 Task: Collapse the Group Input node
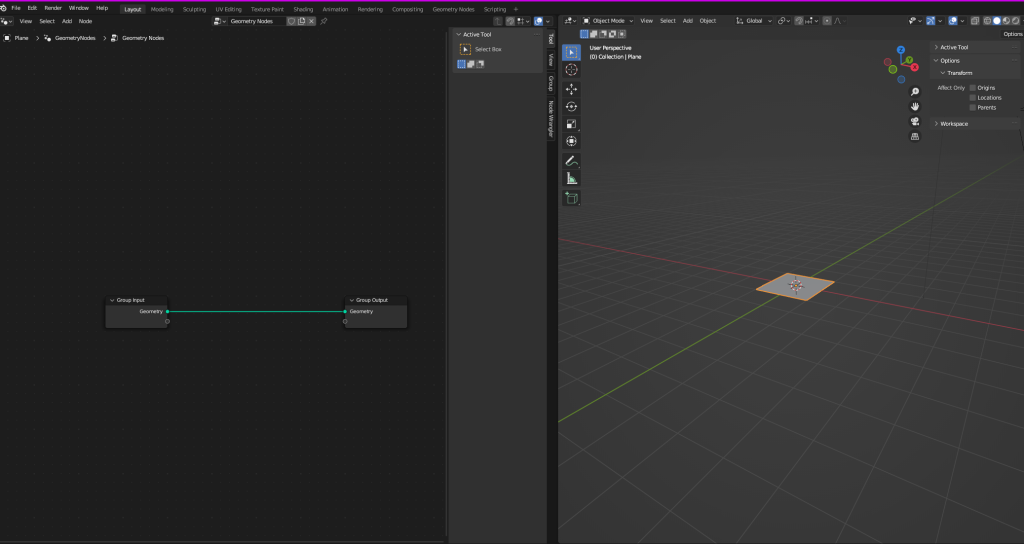113,300
